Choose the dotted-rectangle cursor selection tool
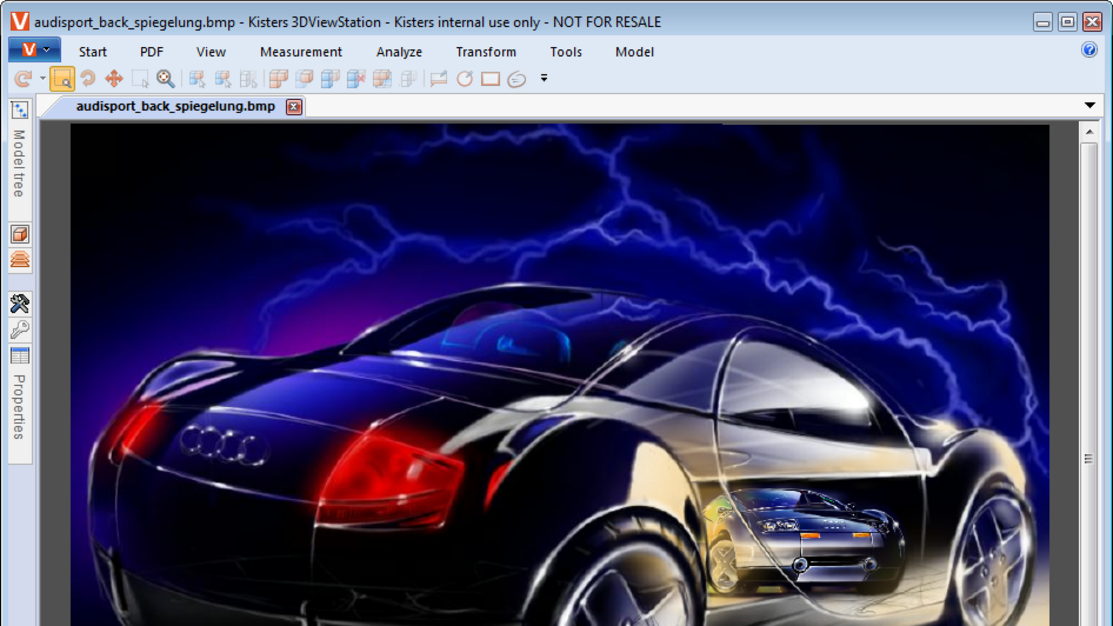Image resolution: width=1113 pixels, height=626 pixels. tap(140, 79)
